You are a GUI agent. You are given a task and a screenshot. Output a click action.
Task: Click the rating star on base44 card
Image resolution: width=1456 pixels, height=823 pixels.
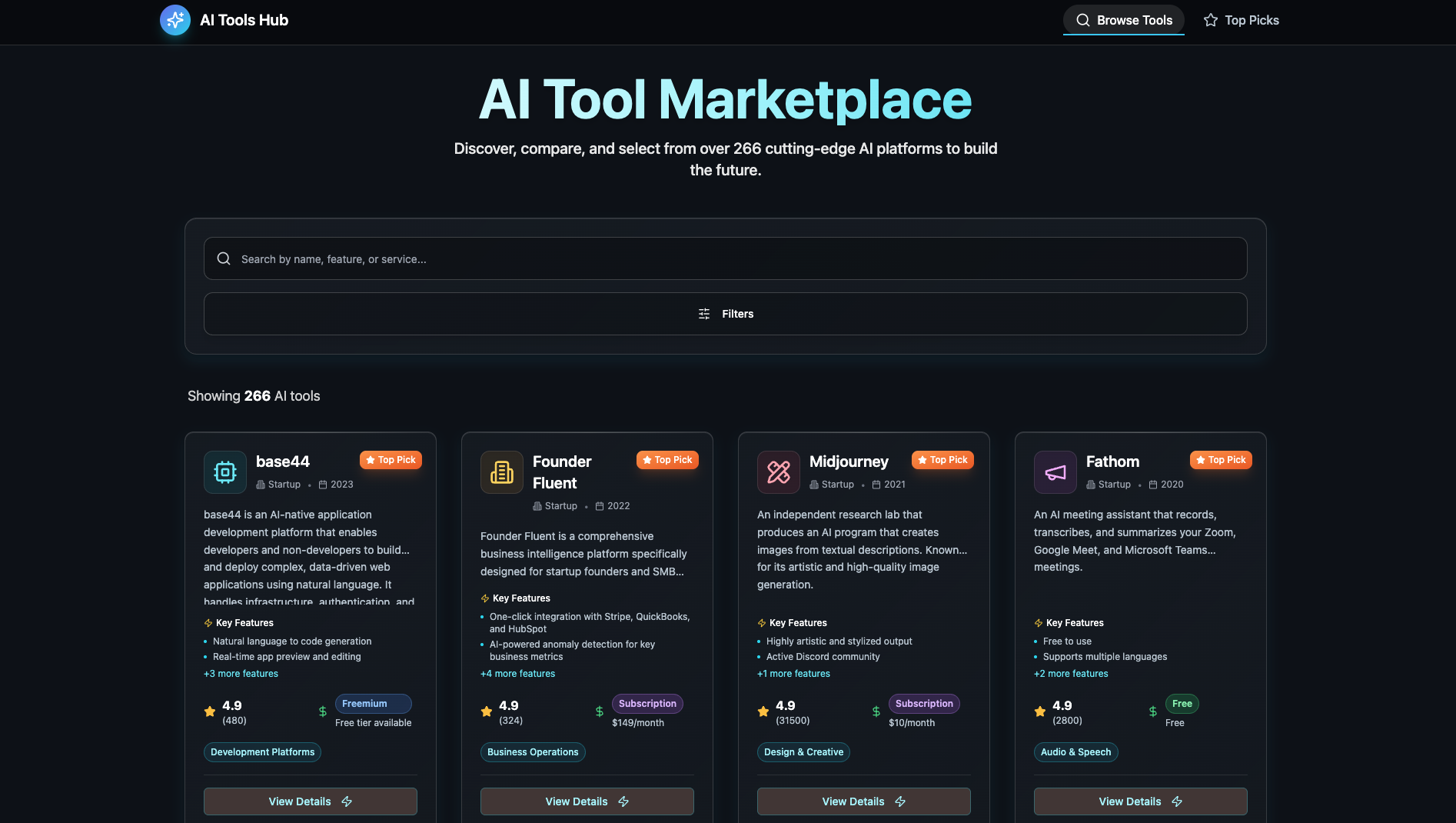(x=210, y=712)
